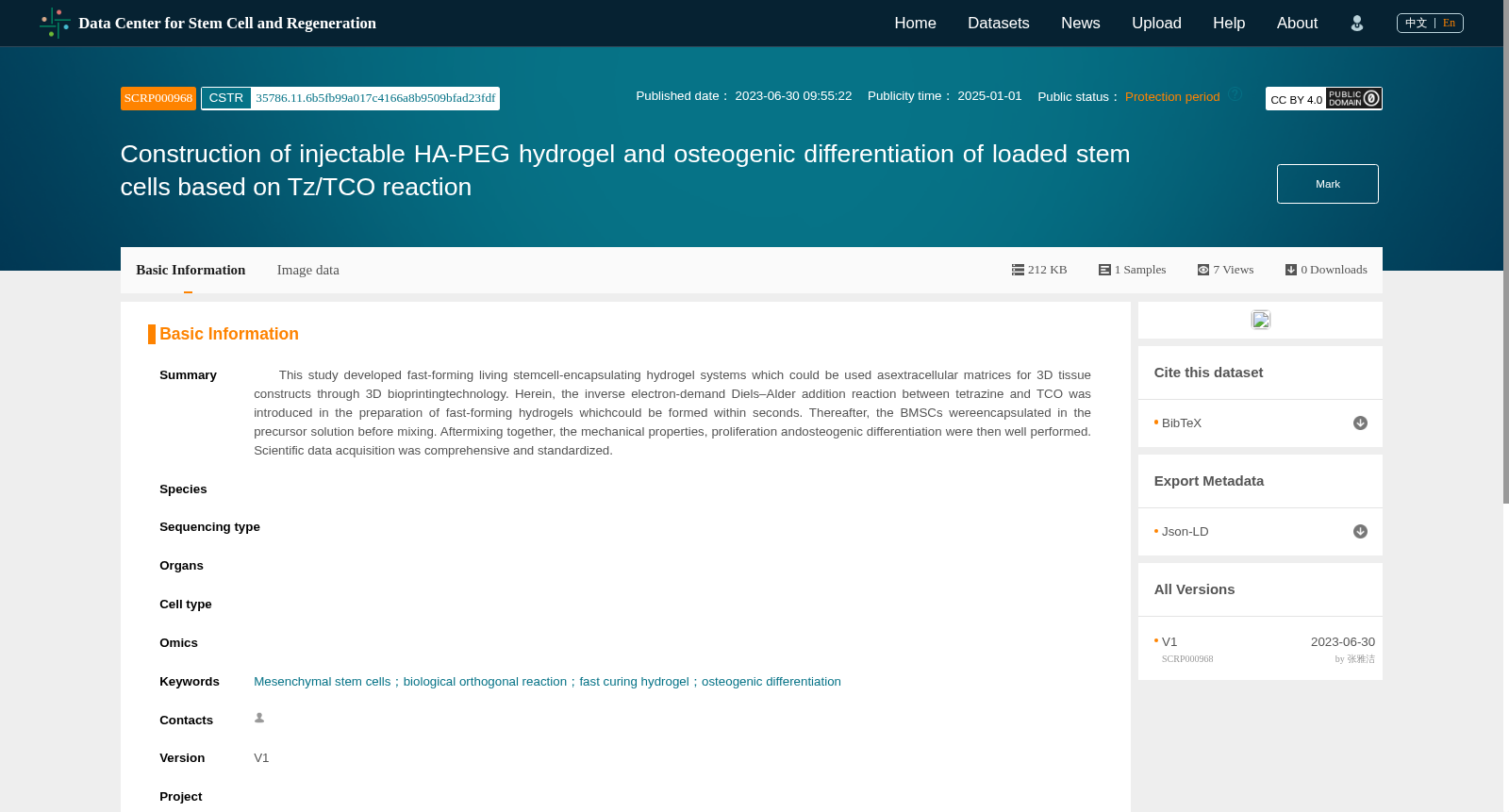This screenshot has height=812, width=1509.
Task: Switch language to 中文
Action: [1416, 23]
